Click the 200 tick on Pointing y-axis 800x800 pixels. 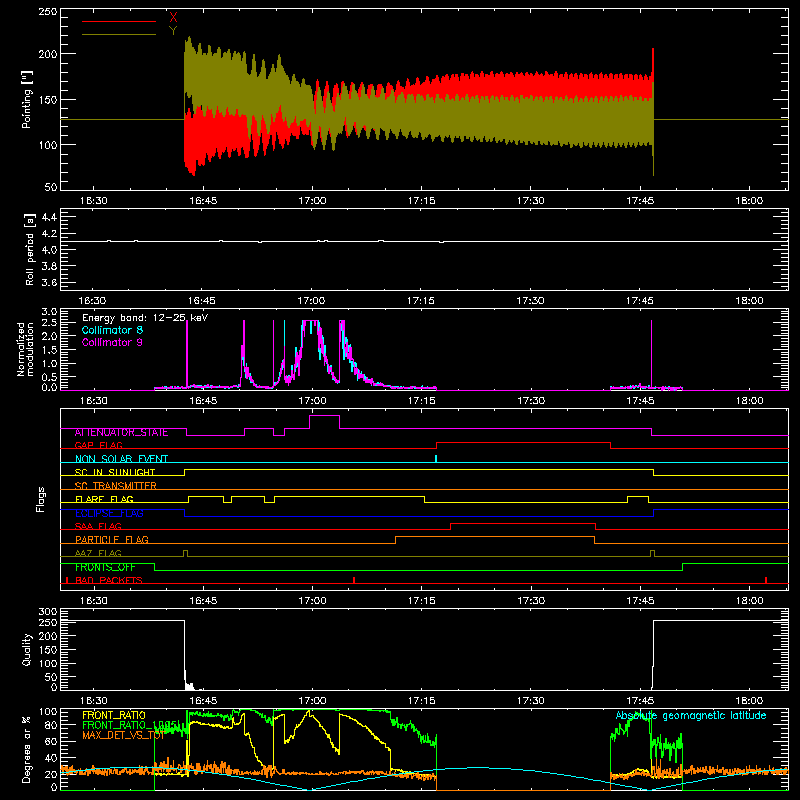[47, 54]
